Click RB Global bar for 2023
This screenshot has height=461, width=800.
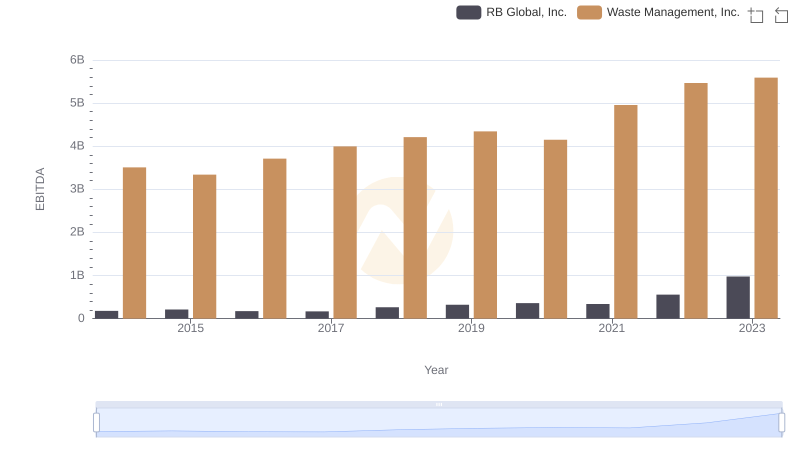(x=738, y=297)
